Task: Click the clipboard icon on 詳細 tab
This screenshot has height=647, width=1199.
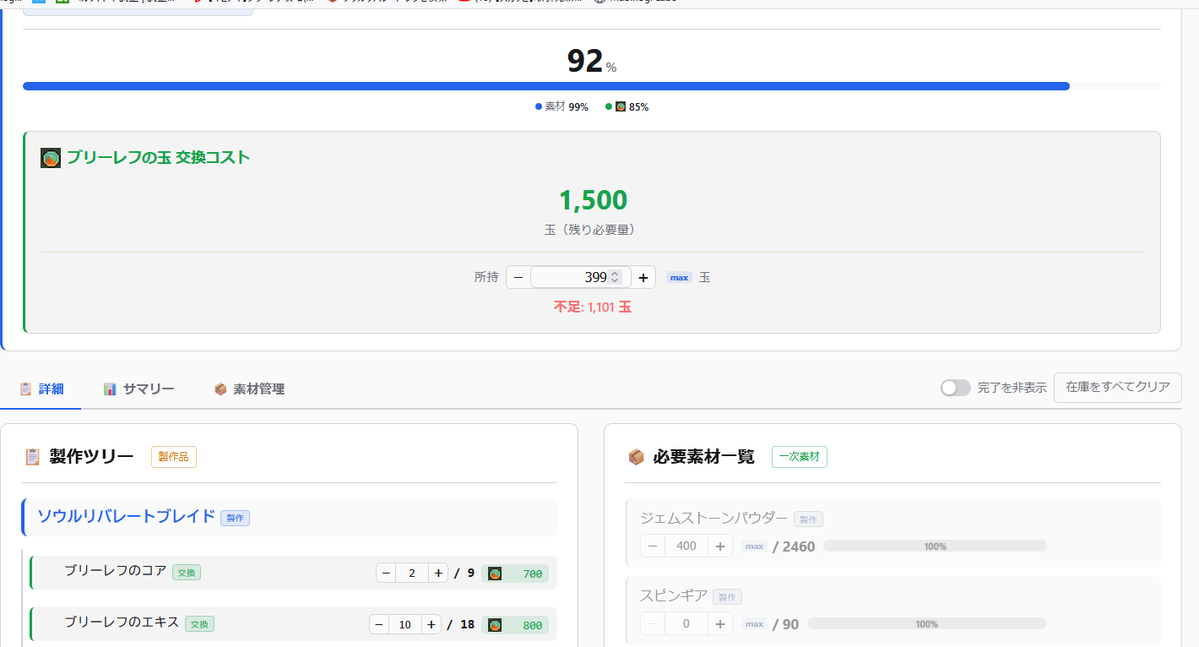Action: [25, 389]
